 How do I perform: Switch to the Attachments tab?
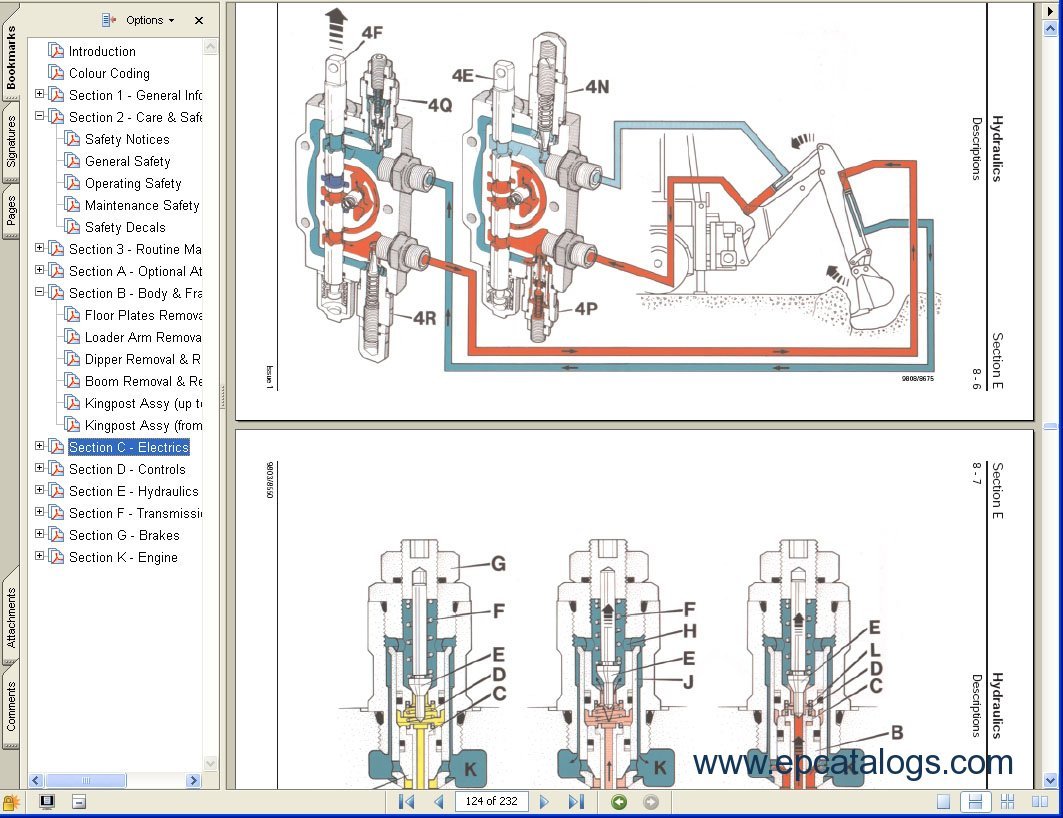pyautogui.click(x=10, y=617)
